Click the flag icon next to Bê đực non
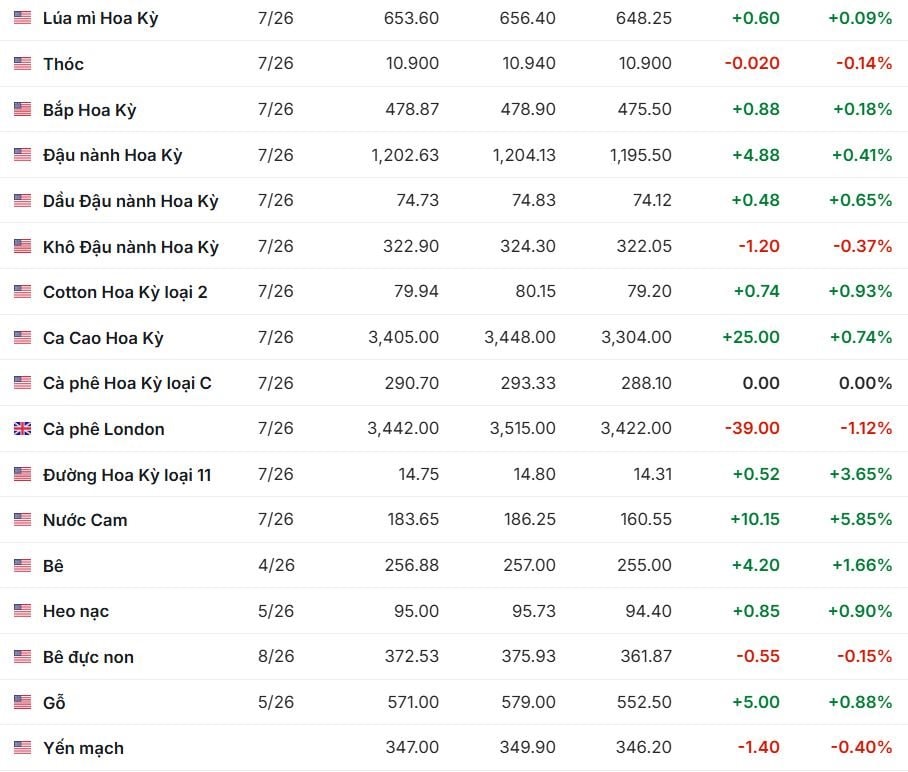 (22, 657)
